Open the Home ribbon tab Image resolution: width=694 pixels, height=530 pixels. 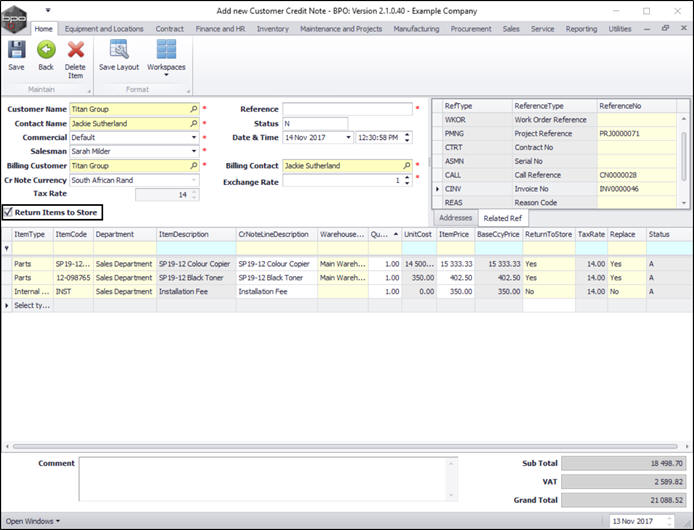click(43, 29)
